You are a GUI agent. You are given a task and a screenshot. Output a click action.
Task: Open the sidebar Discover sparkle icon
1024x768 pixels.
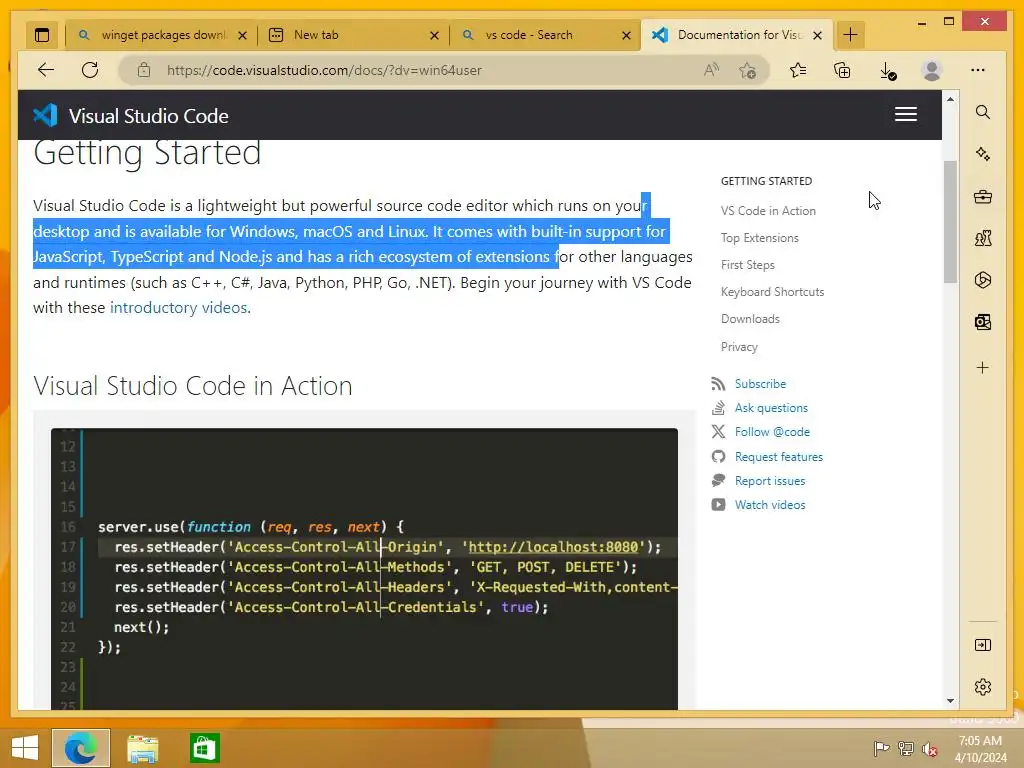(x=983, y=154)
